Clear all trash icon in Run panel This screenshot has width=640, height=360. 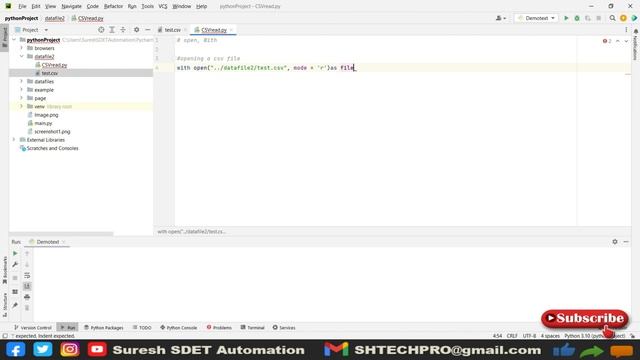coord(27,308)
